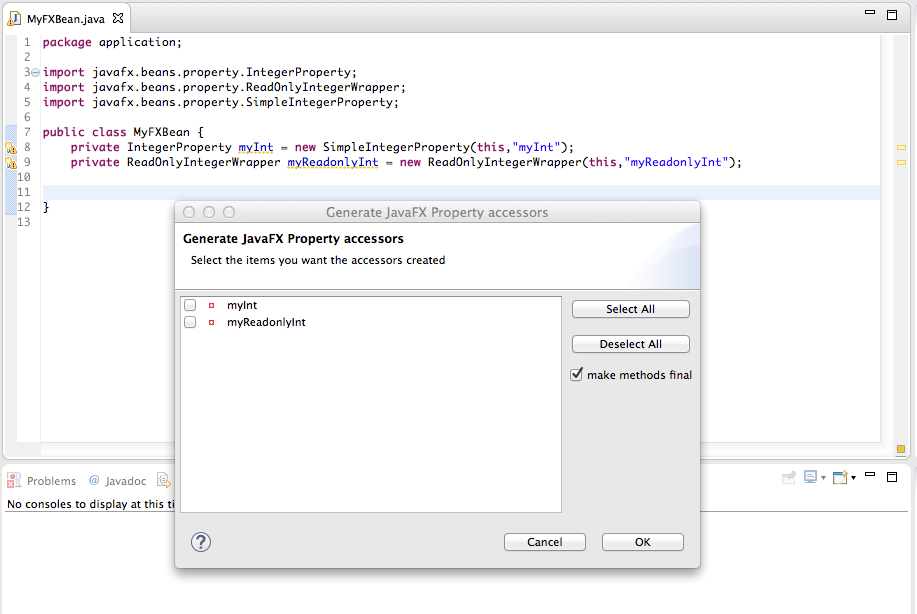Check the myInt property checkbox

pos(190,305)
